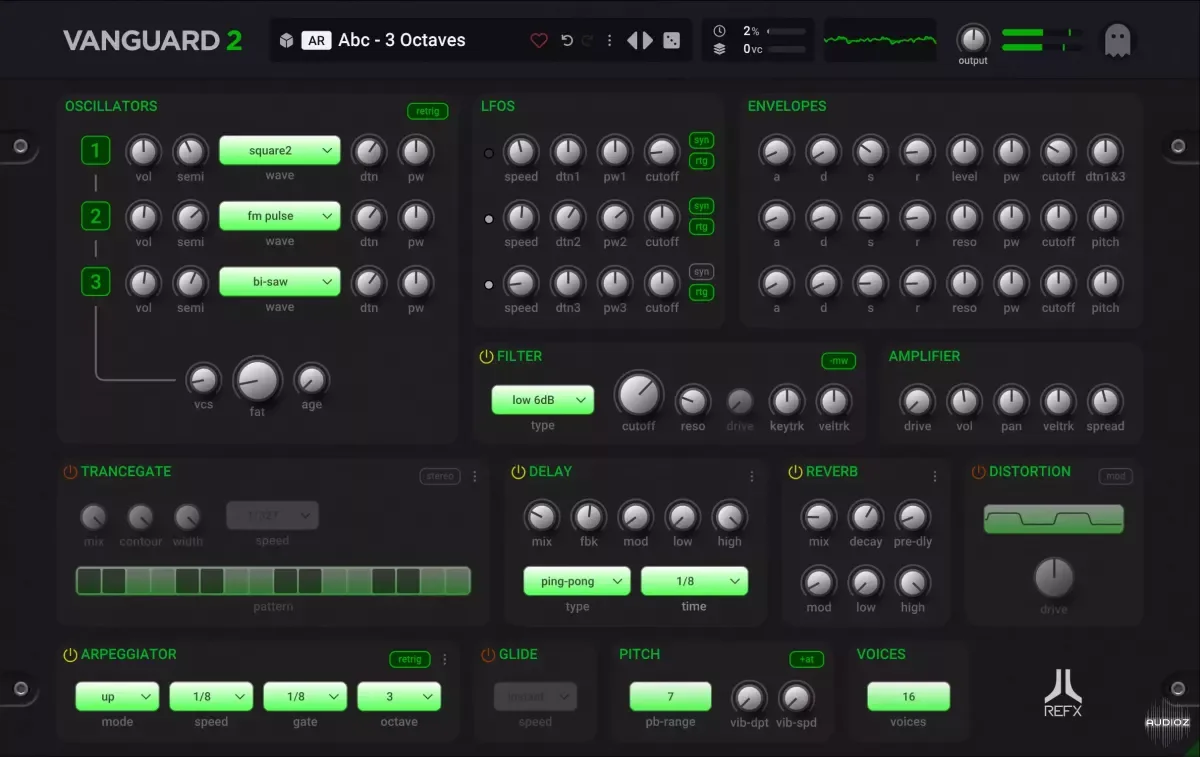Toggle LFO 3 rtg button
1200x757 pixels.
click(702, 292)
